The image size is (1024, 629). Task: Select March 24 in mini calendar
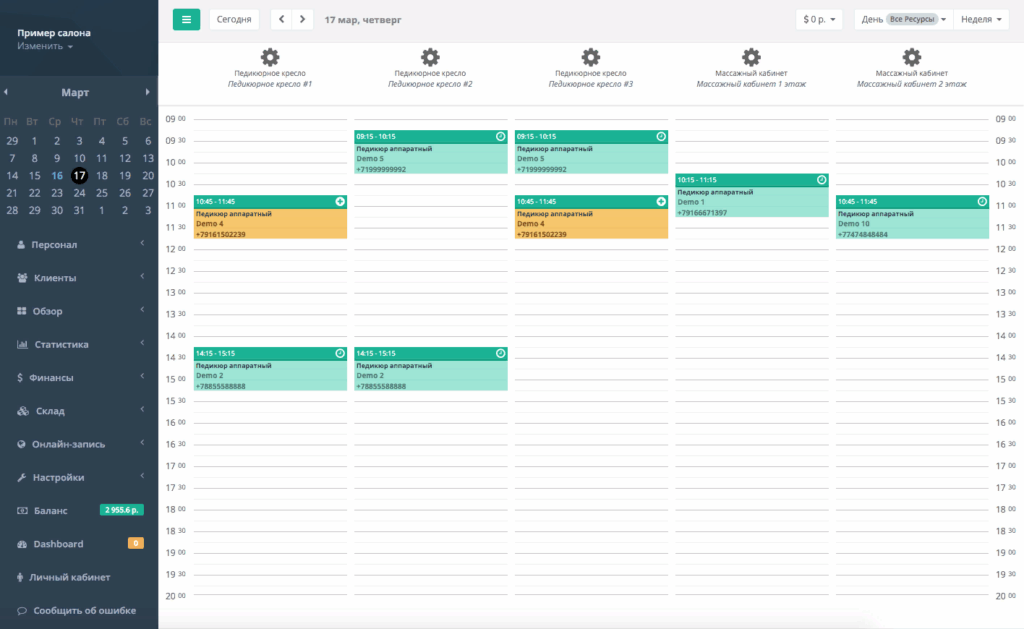coord(79,193)
